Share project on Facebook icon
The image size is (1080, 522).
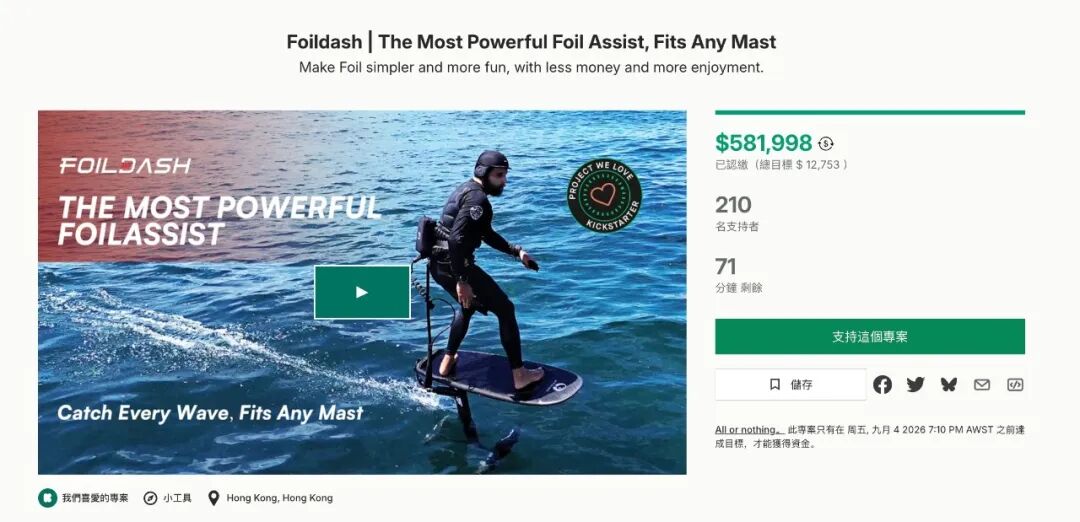(882, 385)
